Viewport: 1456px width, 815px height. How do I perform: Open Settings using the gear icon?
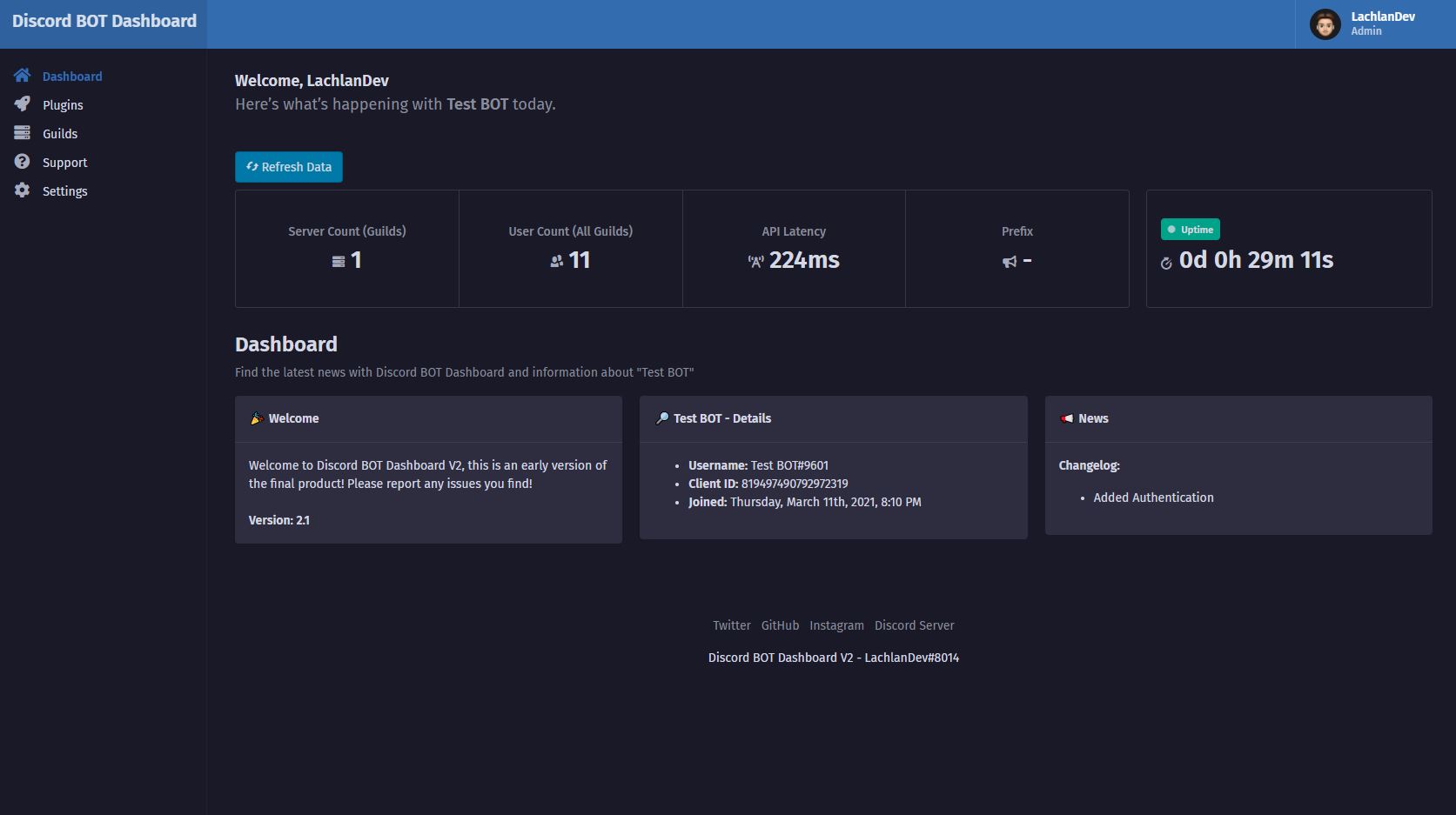22,190
